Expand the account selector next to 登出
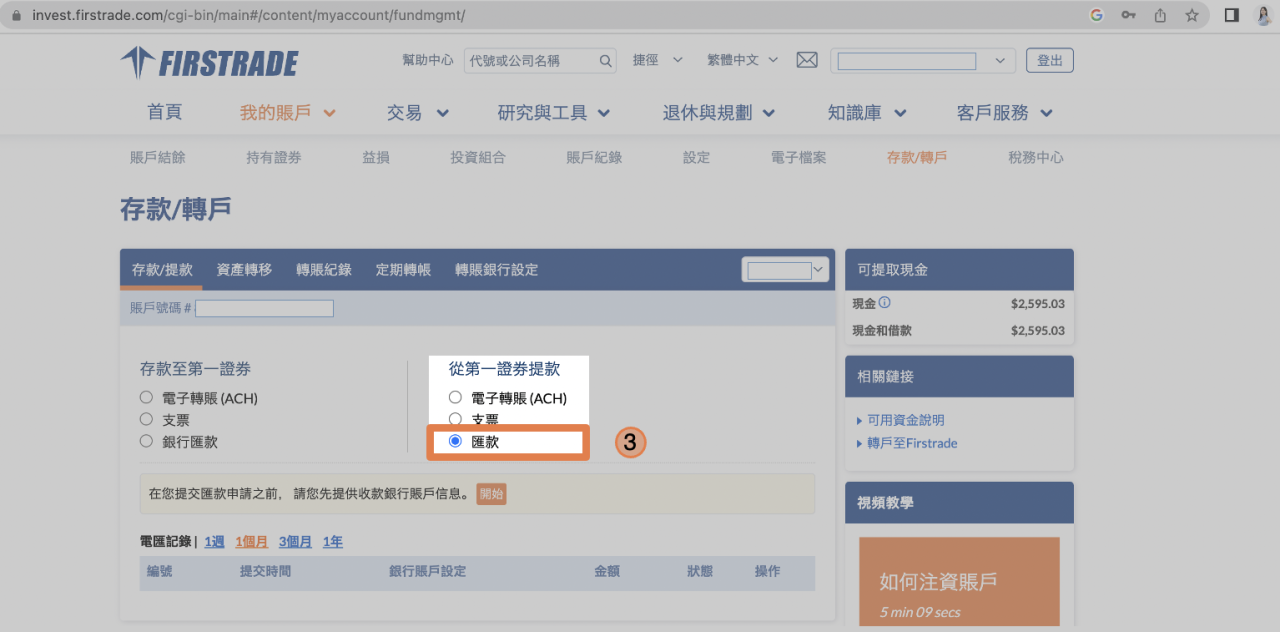The height and width of the screenshot is (632, 1280). (999, 60)
